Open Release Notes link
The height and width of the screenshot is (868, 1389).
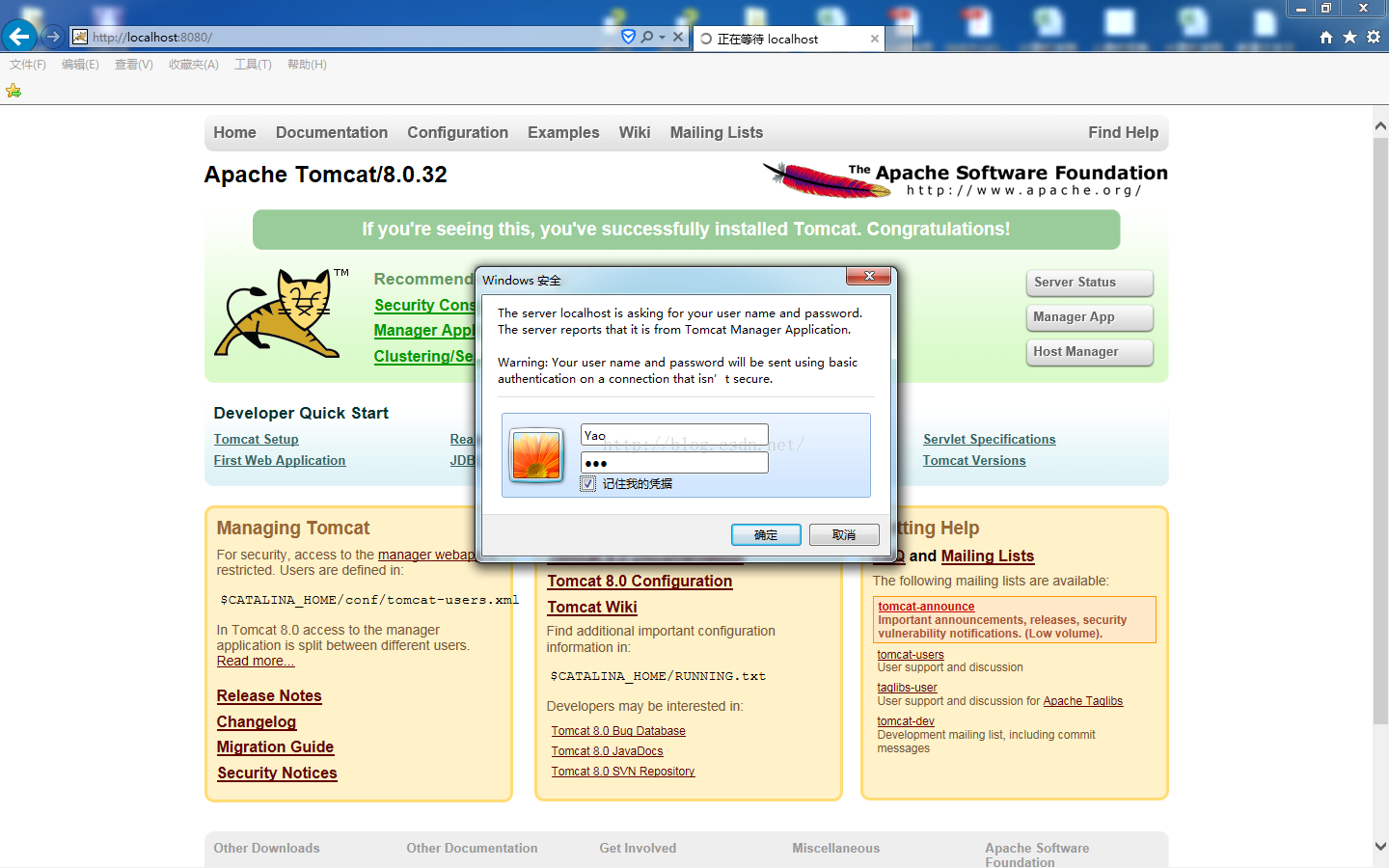[x=269, y=696]
